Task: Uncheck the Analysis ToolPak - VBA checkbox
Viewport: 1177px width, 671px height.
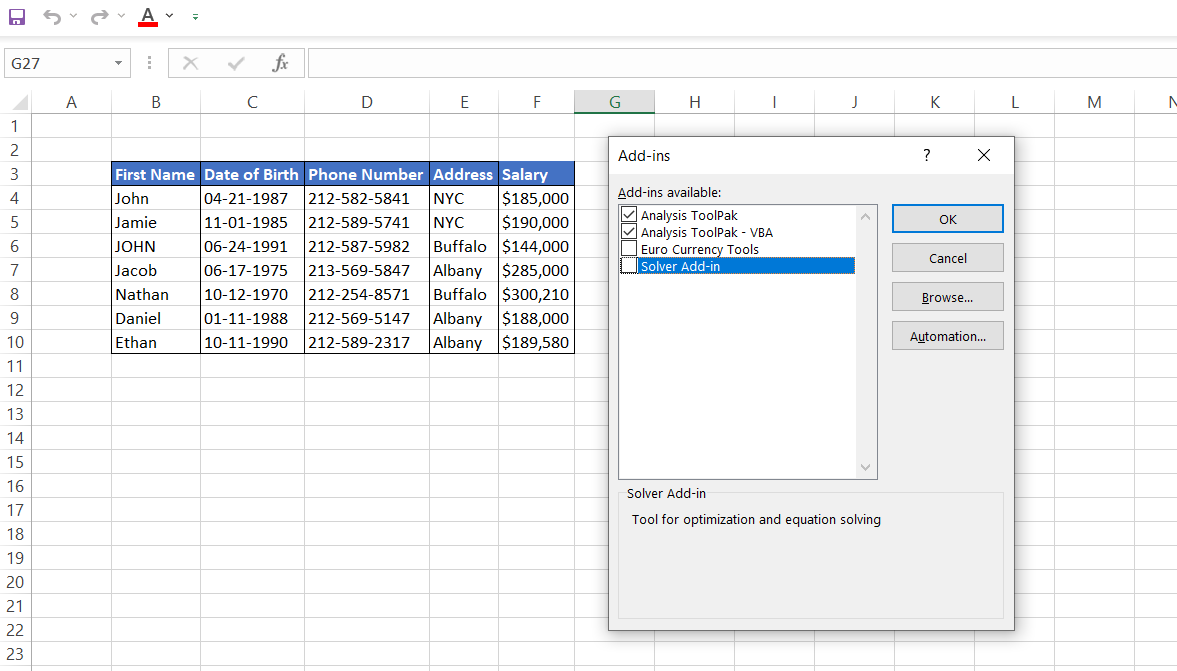Action: tap(629, 232)
